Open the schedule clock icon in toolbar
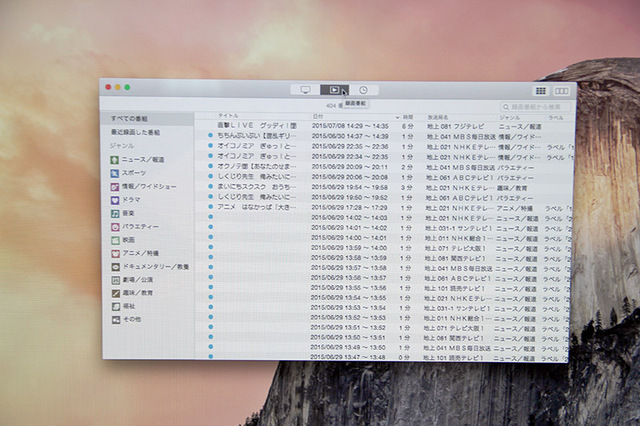 point(363,90)
